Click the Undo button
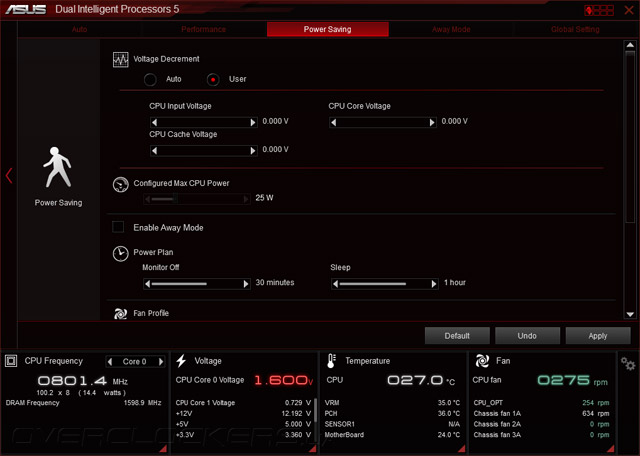This screenshot has width=640, height=456. (527, 336)
